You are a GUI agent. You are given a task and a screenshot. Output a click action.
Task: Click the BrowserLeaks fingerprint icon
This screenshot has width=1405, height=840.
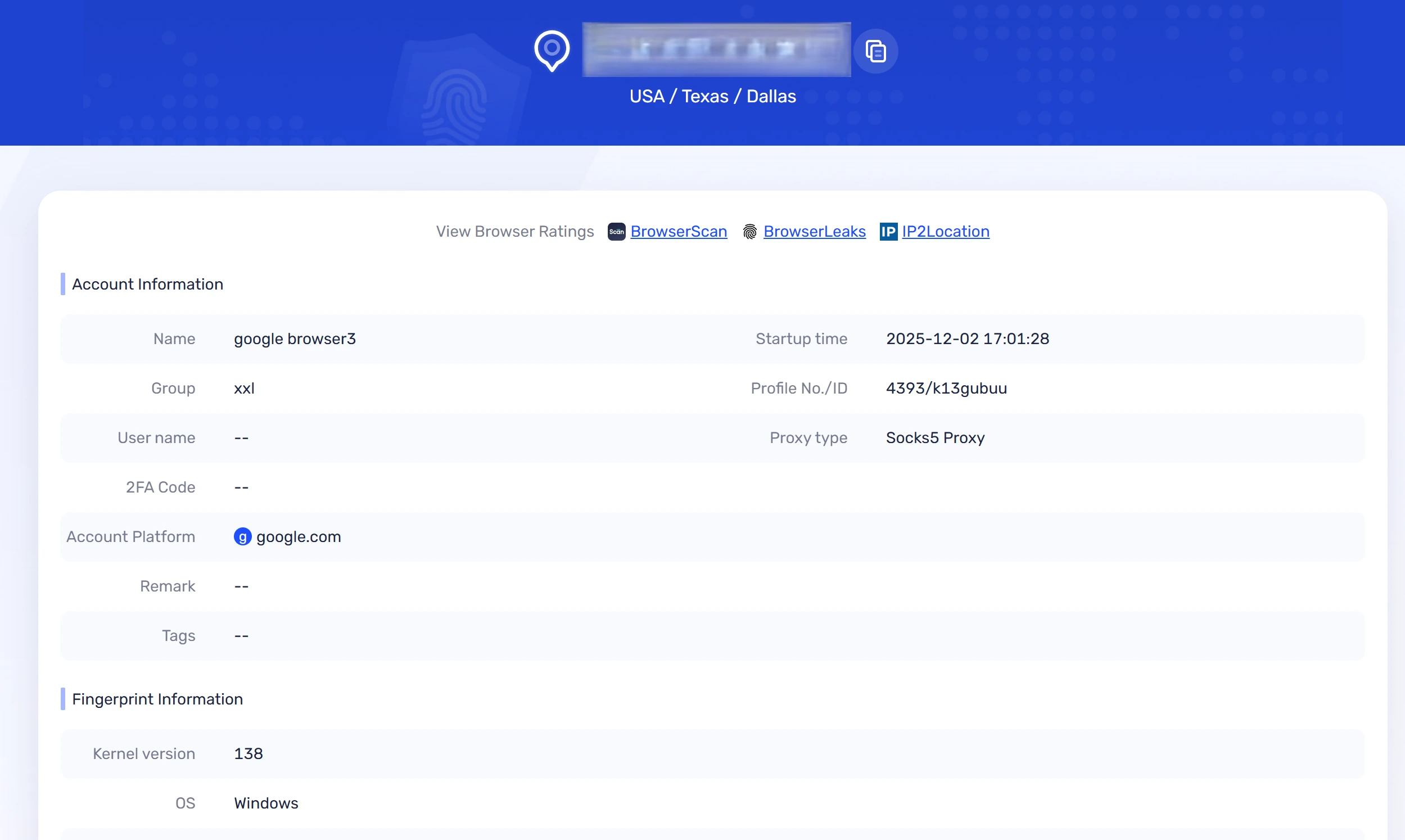749,232
